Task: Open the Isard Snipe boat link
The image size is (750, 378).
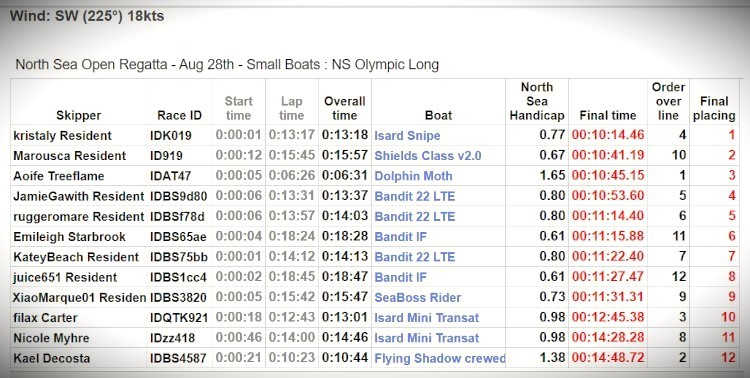Action: [x=407, y=135]
